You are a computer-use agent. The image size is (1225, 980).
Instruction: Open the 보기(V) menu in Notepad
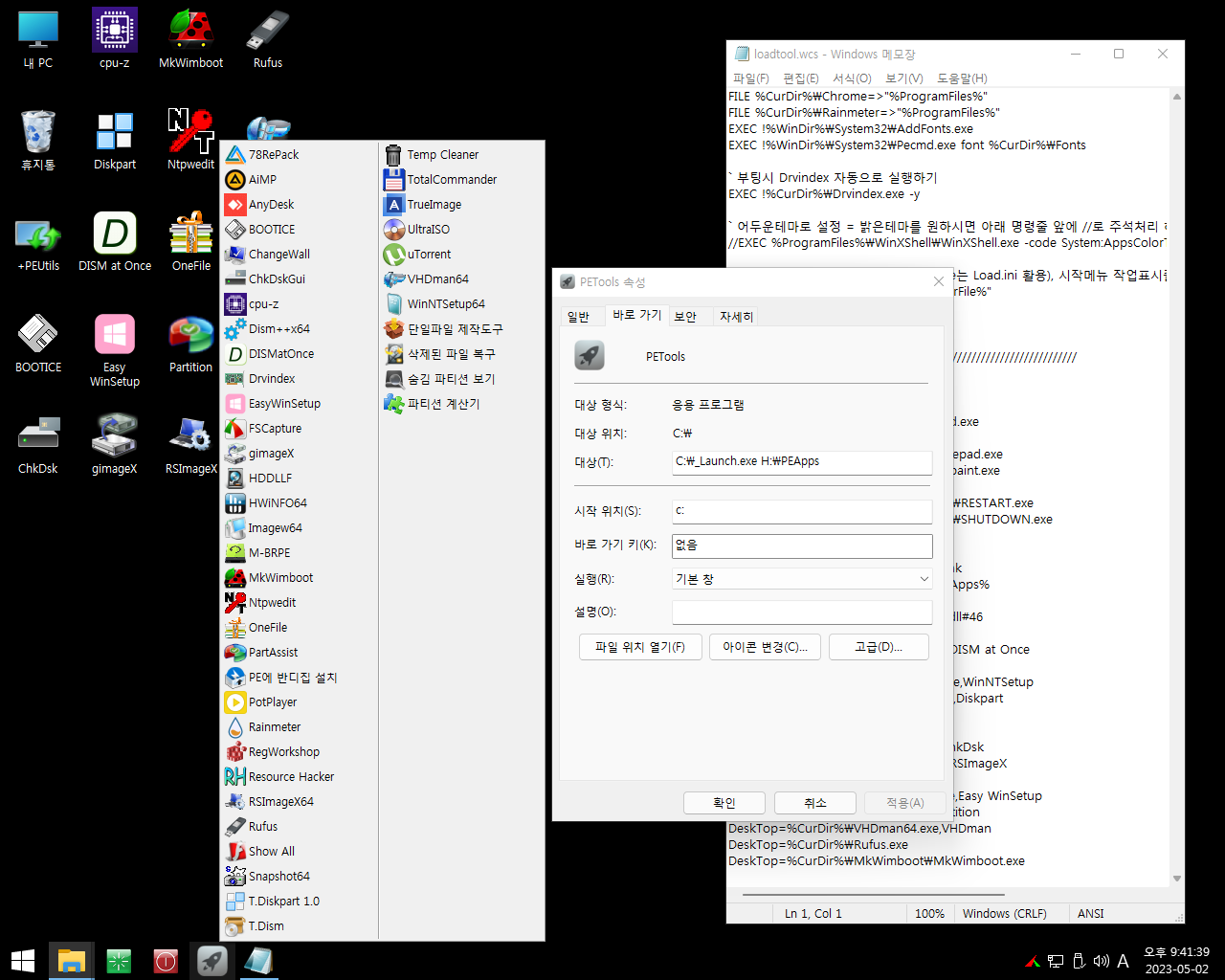[904, 78]
